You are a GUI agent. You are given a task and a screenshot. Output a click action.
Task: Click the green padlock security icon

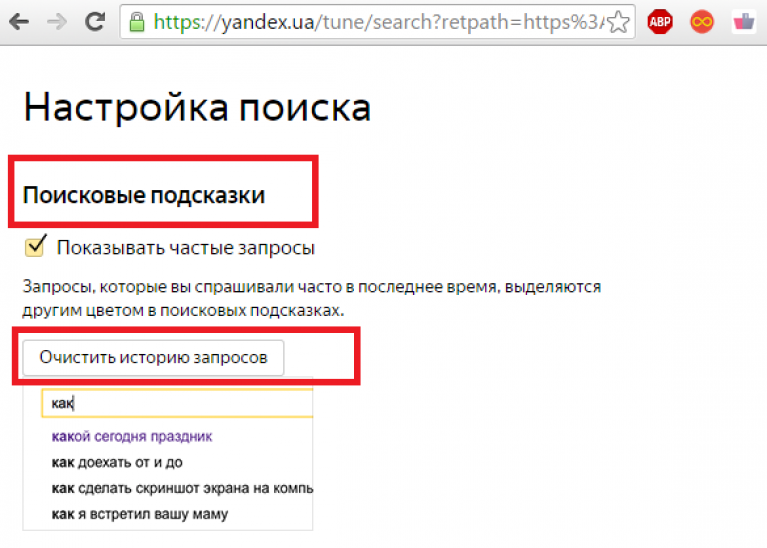(x=137, y=22)
